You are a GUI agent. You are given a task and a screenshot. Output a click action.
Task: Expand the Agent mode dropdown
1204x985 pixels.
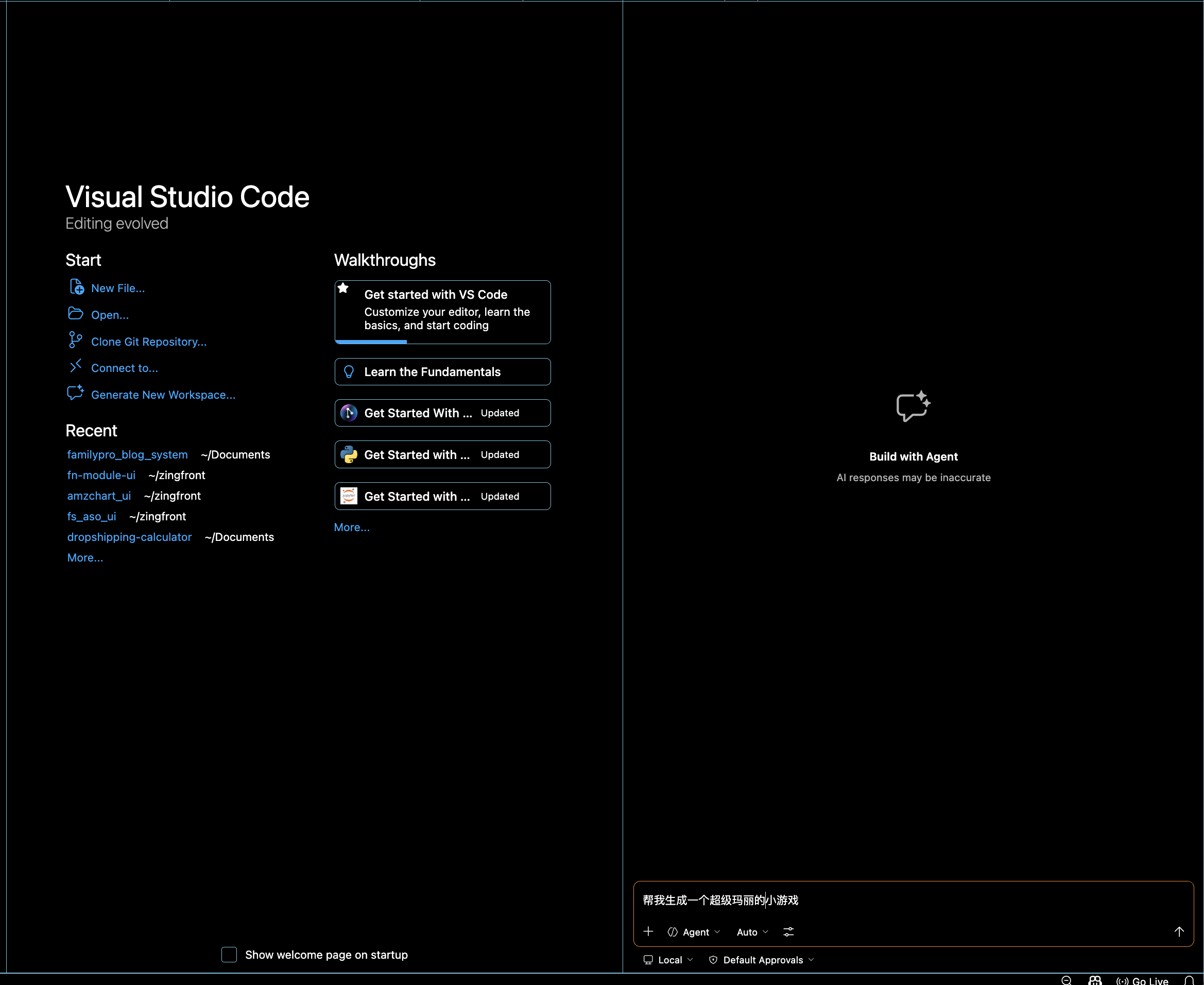click(x=694, y=932)
